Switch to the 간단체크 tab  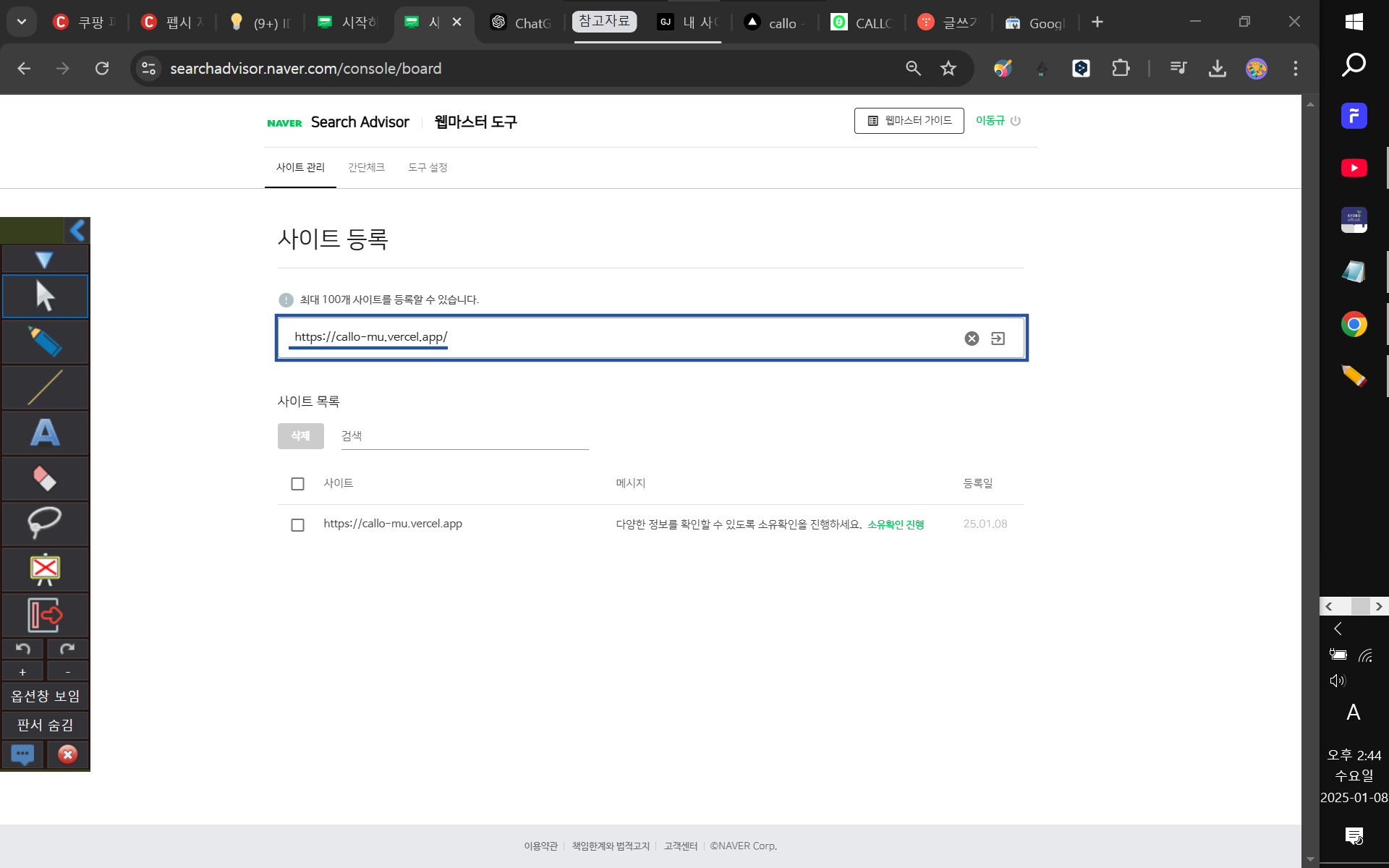pos(366,167)
